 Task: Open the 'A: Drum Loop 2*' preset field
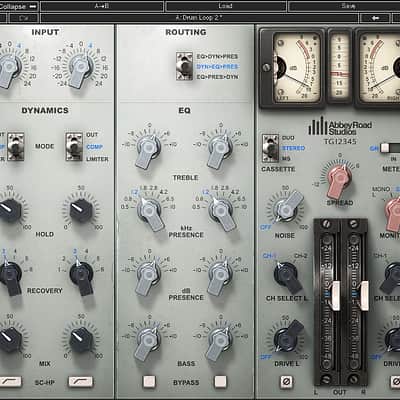199,18
